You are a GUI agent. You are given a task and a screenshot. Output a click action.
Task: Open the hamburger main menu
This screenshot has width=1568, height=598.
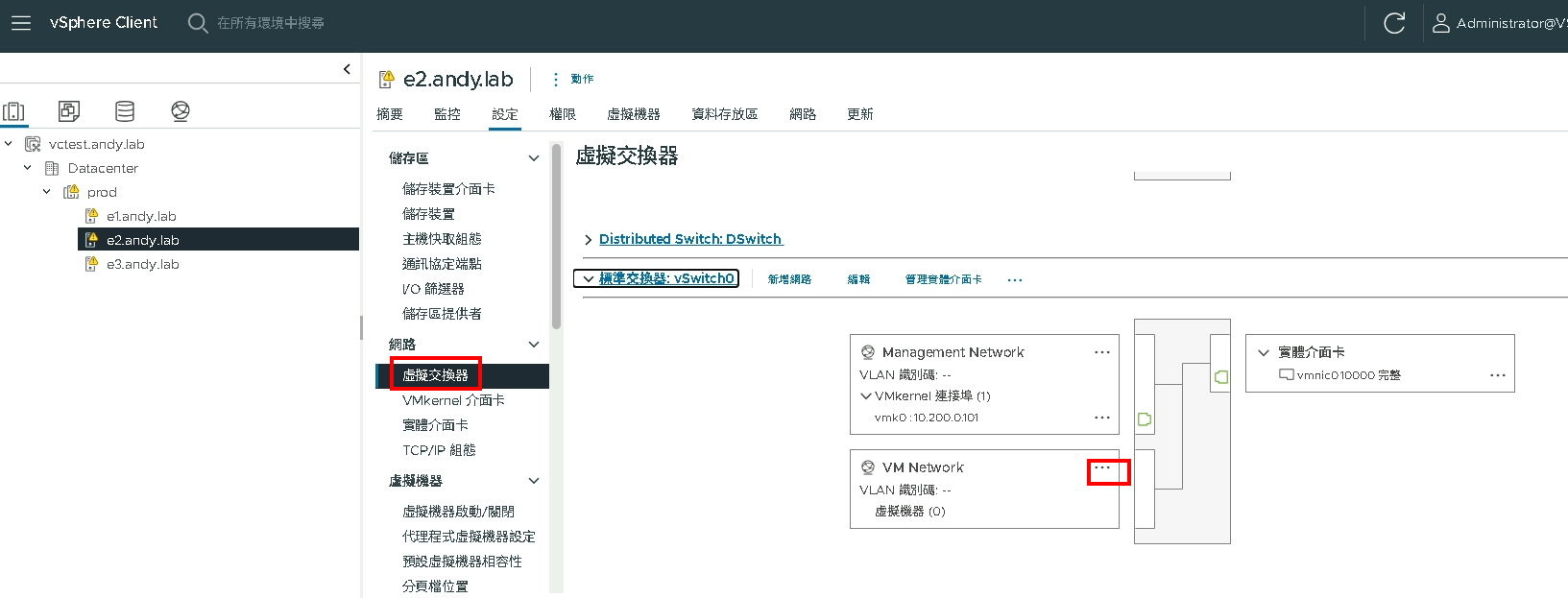pos(21,23)
